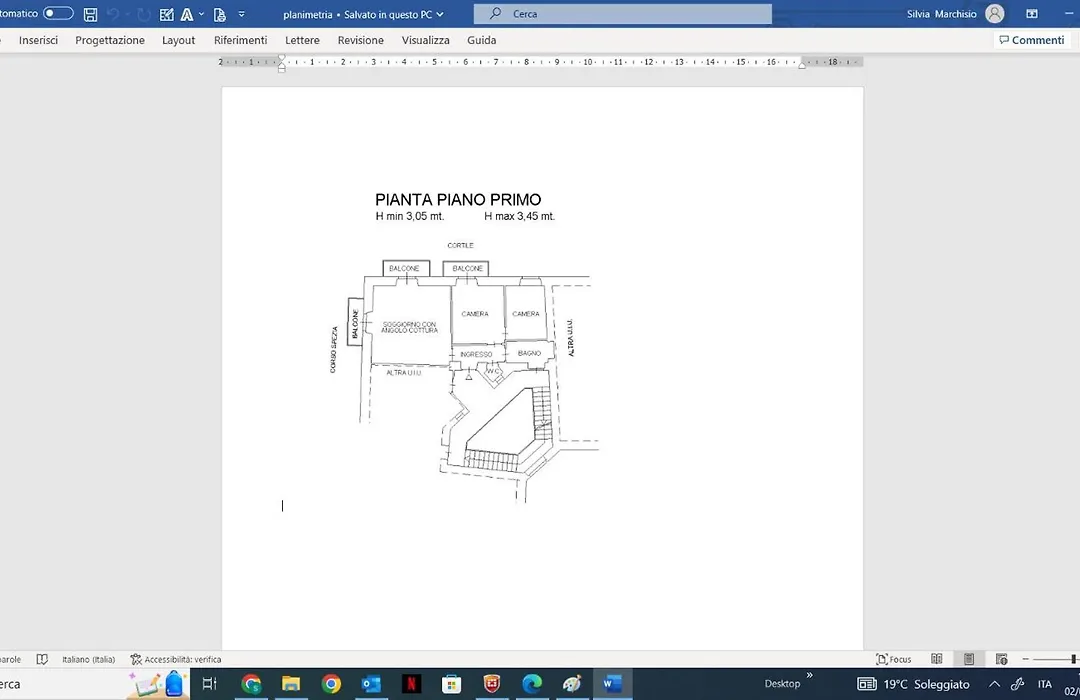Switch to Print Layout view icon

click(x=969, y=659)
